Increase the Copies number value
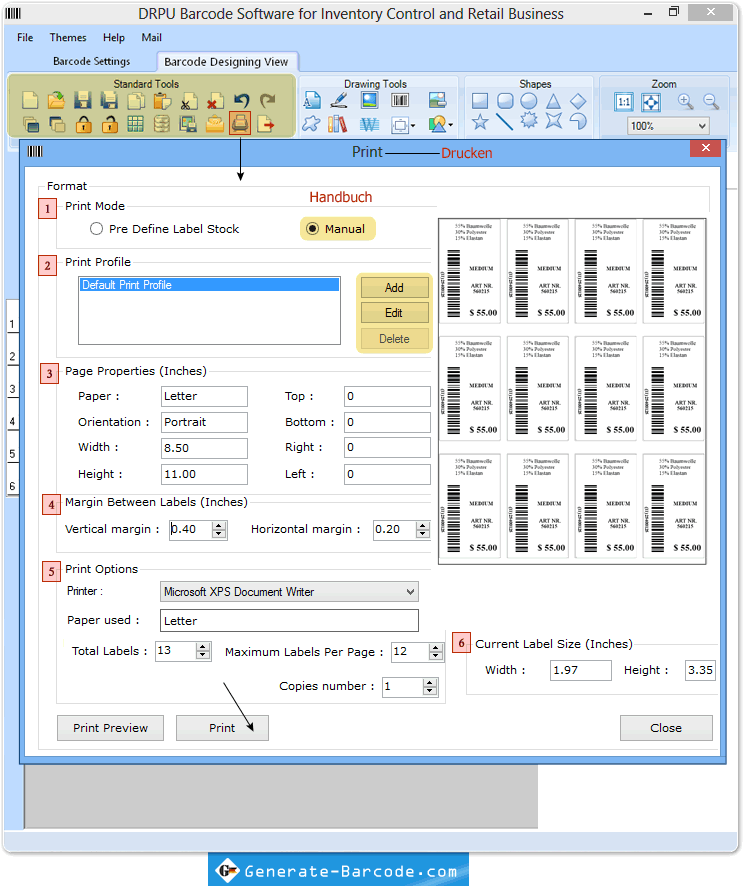The height and width of the screenshot is (886, 744). [430, 683]
